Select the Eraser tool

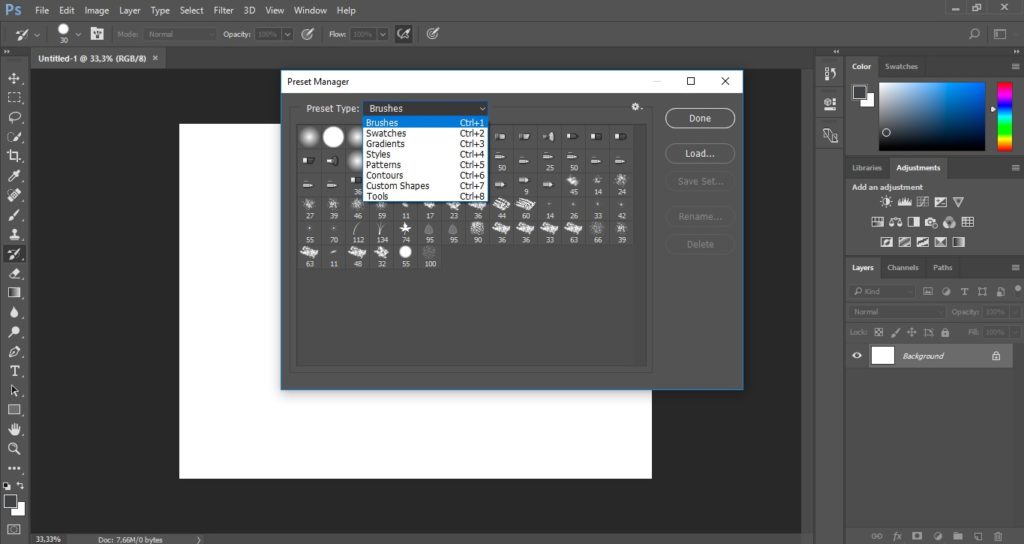point(14,273)
